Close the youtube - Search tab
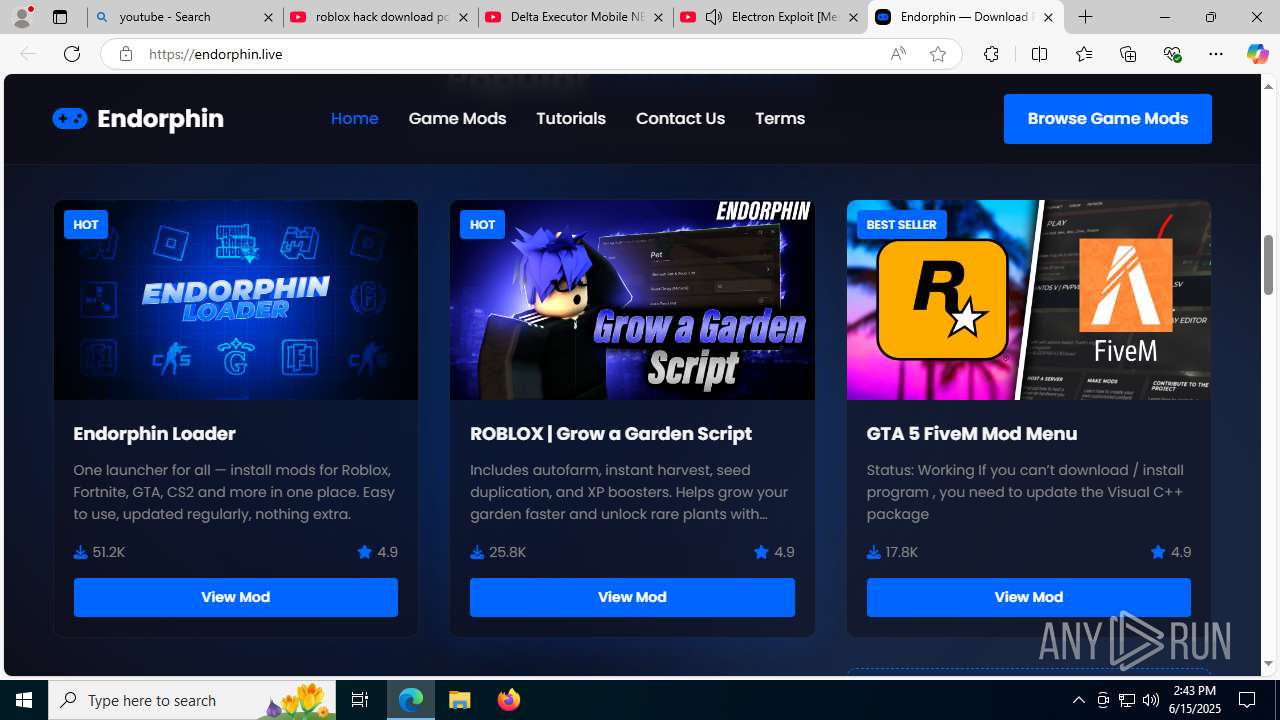Image resolution: width=1280 pixels, height=720 pixels. (268, 17)
